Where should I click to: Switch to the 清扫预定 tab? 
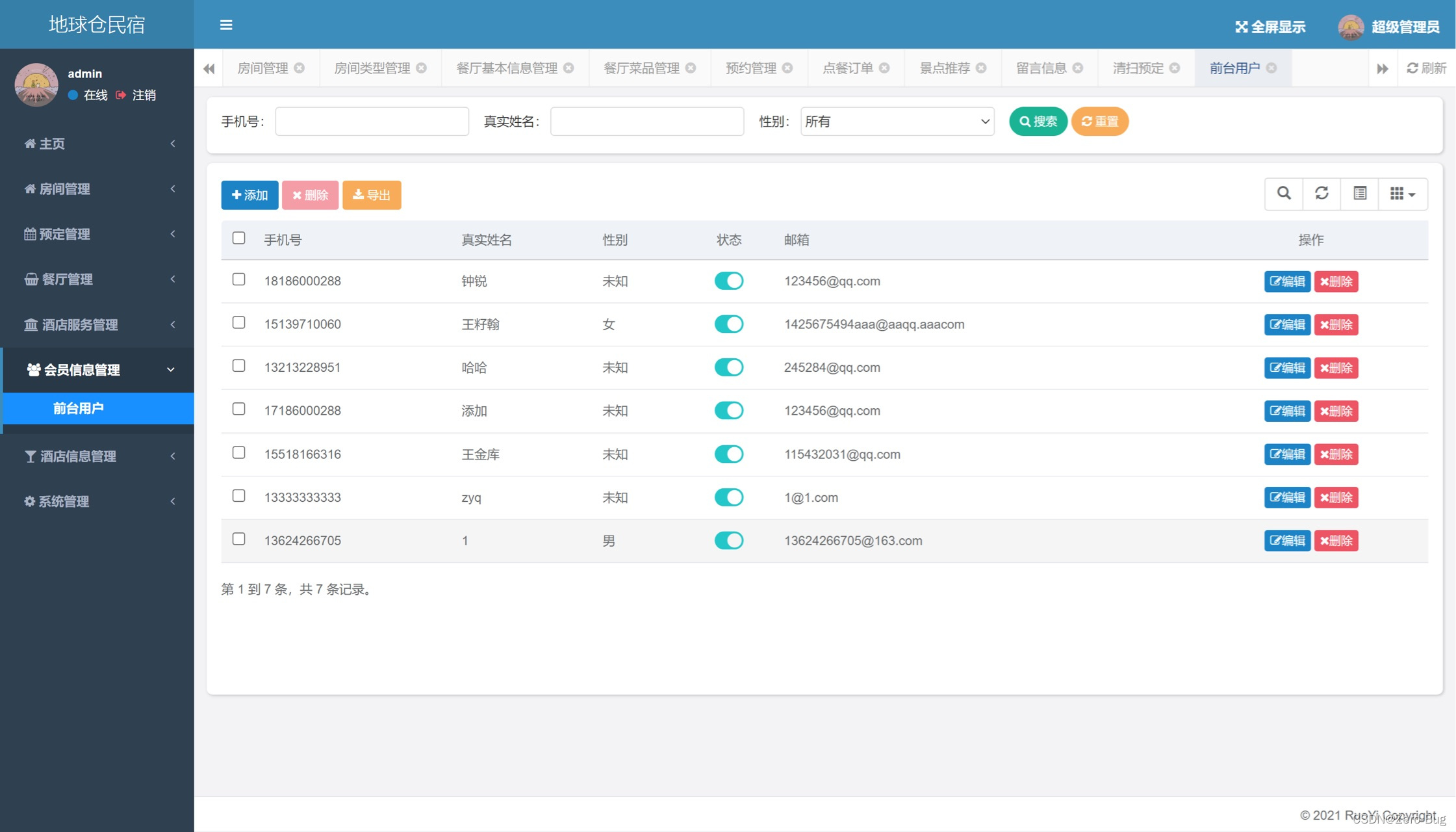1138,68
